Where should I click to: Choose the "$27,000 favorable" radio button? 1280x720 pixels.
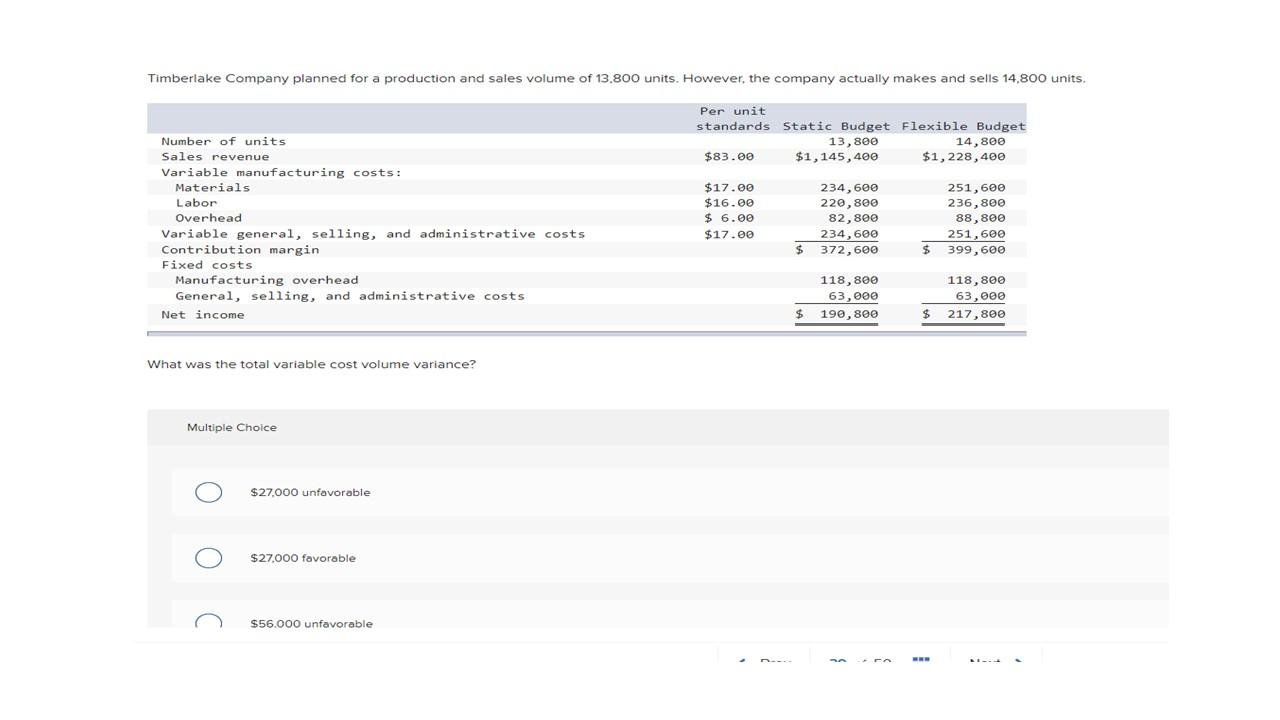[209, 558]
